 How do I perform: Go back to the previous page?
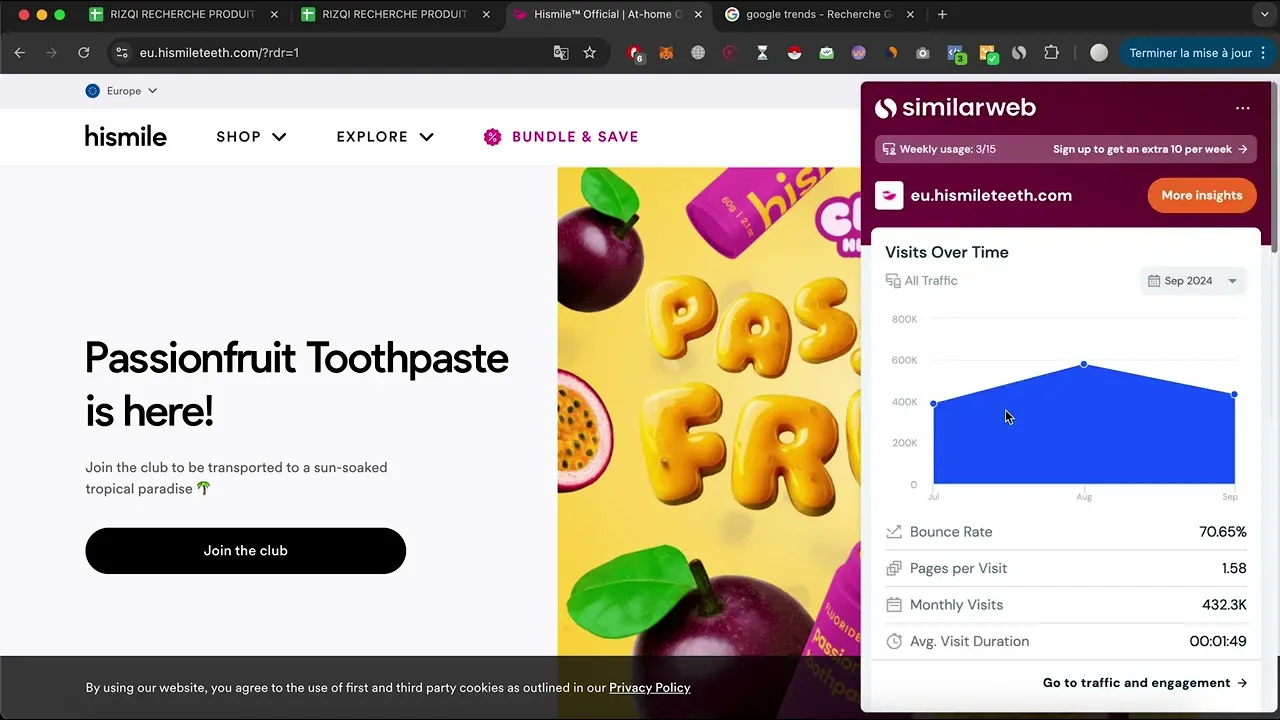click(x=20, y=53)
